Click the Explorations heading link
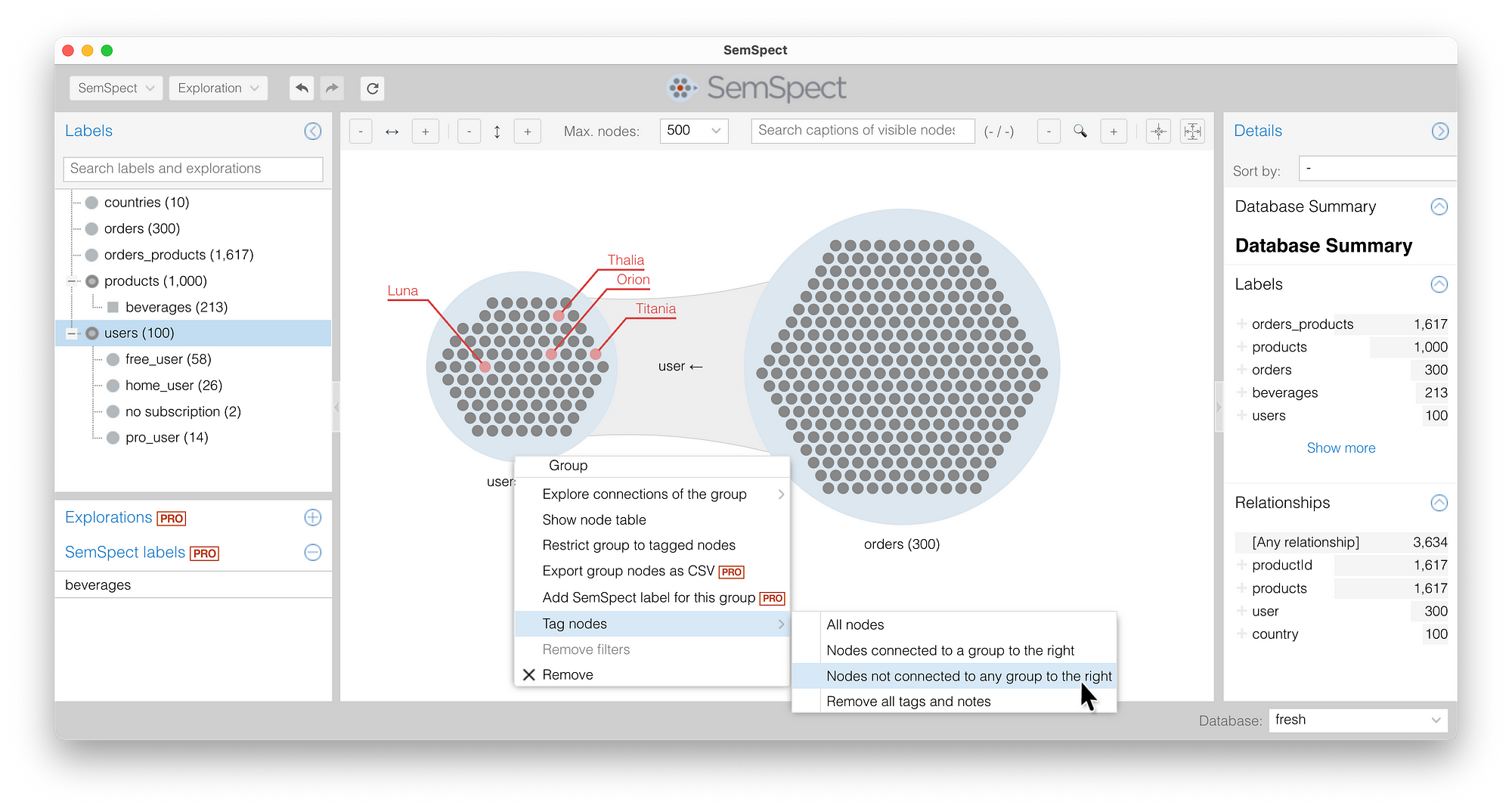 [x=109, y=517]
